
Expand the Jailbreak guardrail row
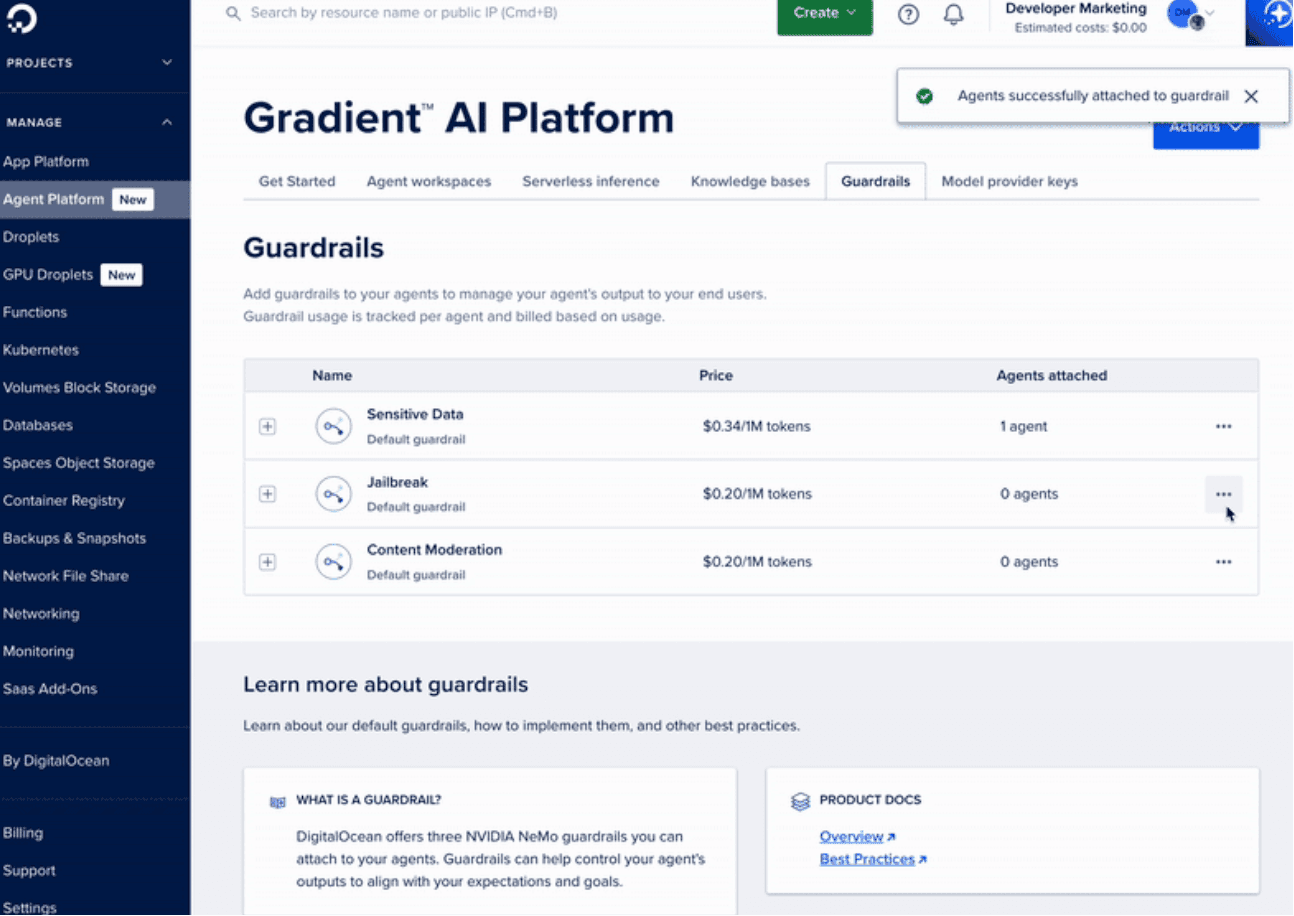pyautogui.click(x=267, y=494)
